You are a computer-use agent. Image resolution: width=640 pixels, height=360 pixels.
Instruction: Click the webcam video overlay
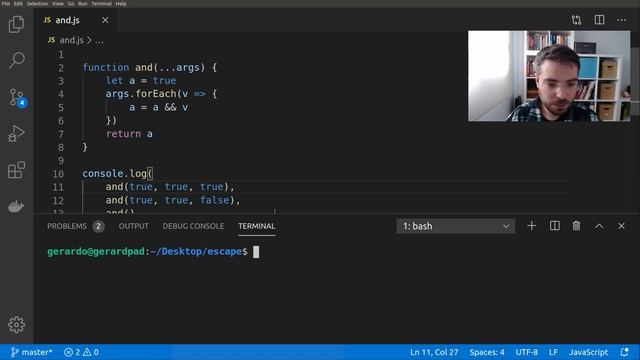click(x=549, y=76)
